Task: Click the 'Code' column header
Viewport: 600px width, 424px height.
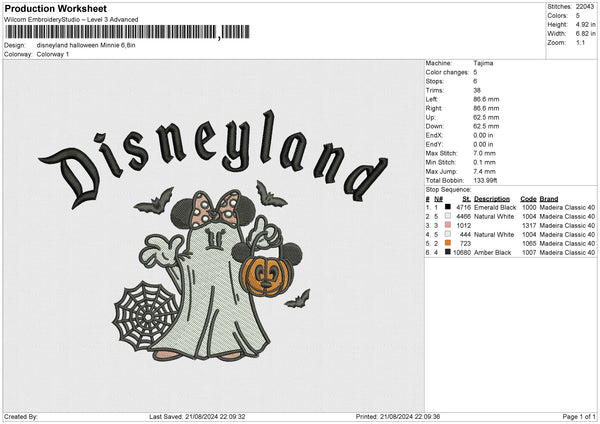Action: tap(528, 199)
